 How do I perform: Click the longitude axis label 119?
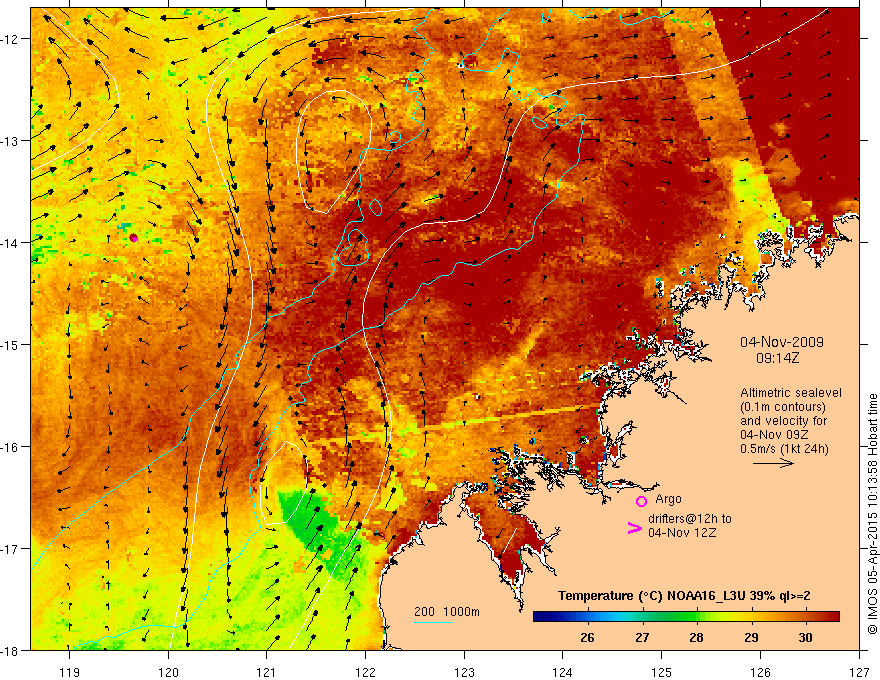[x=70, y=672]
